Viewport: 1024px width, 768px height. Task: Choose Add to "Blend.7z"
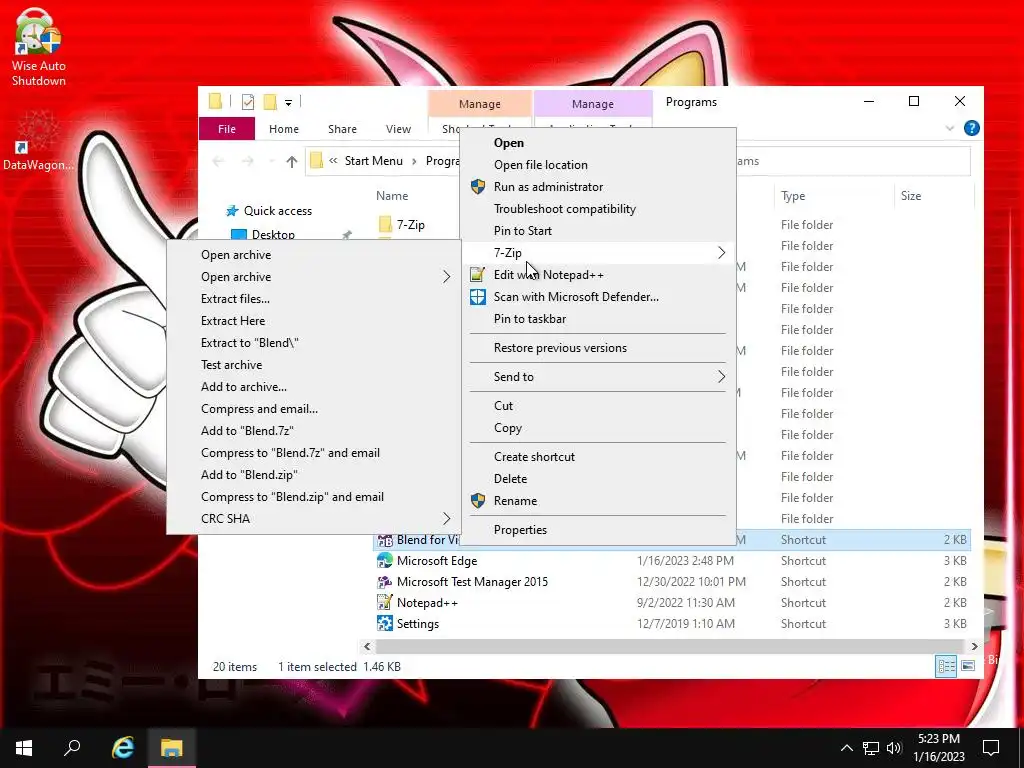click(x=313, y=431)
